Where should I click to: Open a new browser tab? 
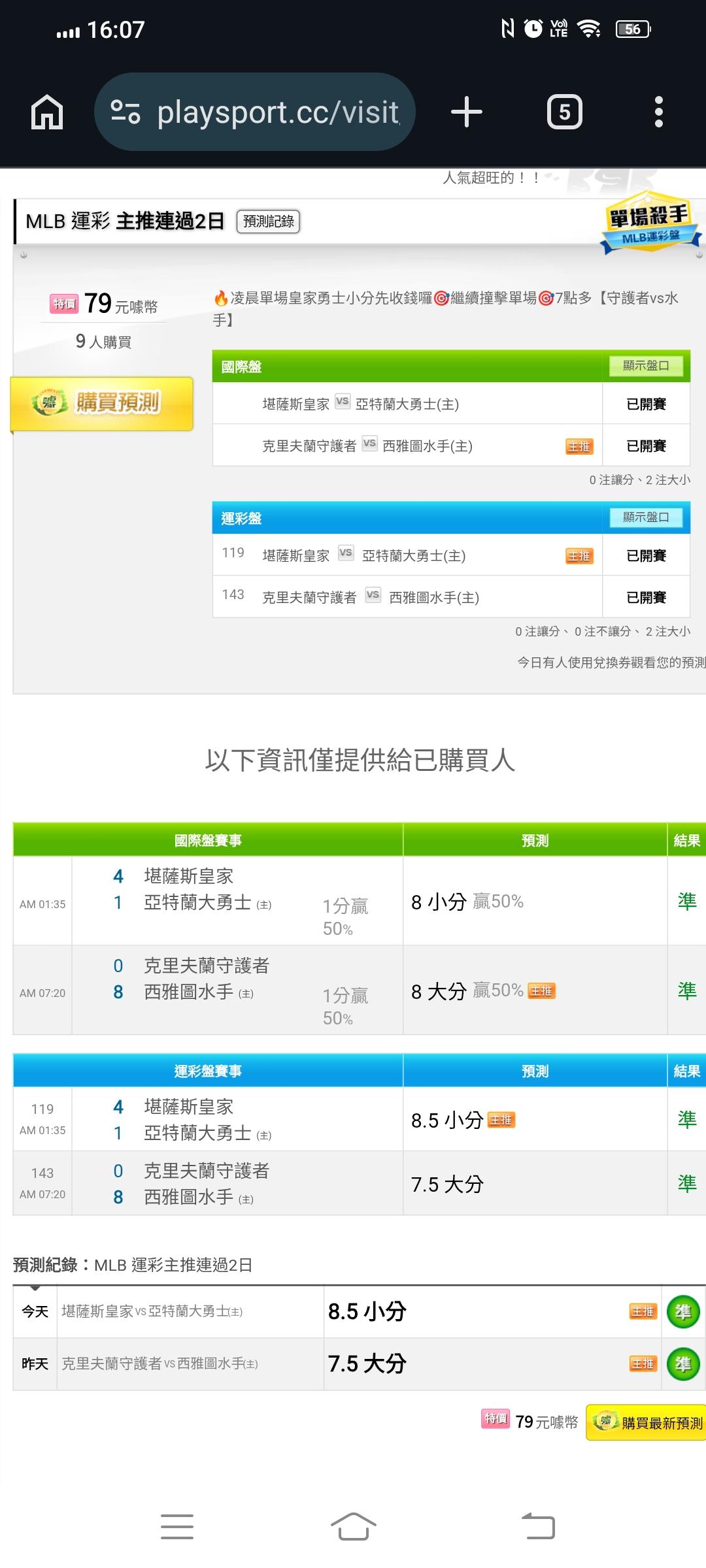click(x=467, y=112)
